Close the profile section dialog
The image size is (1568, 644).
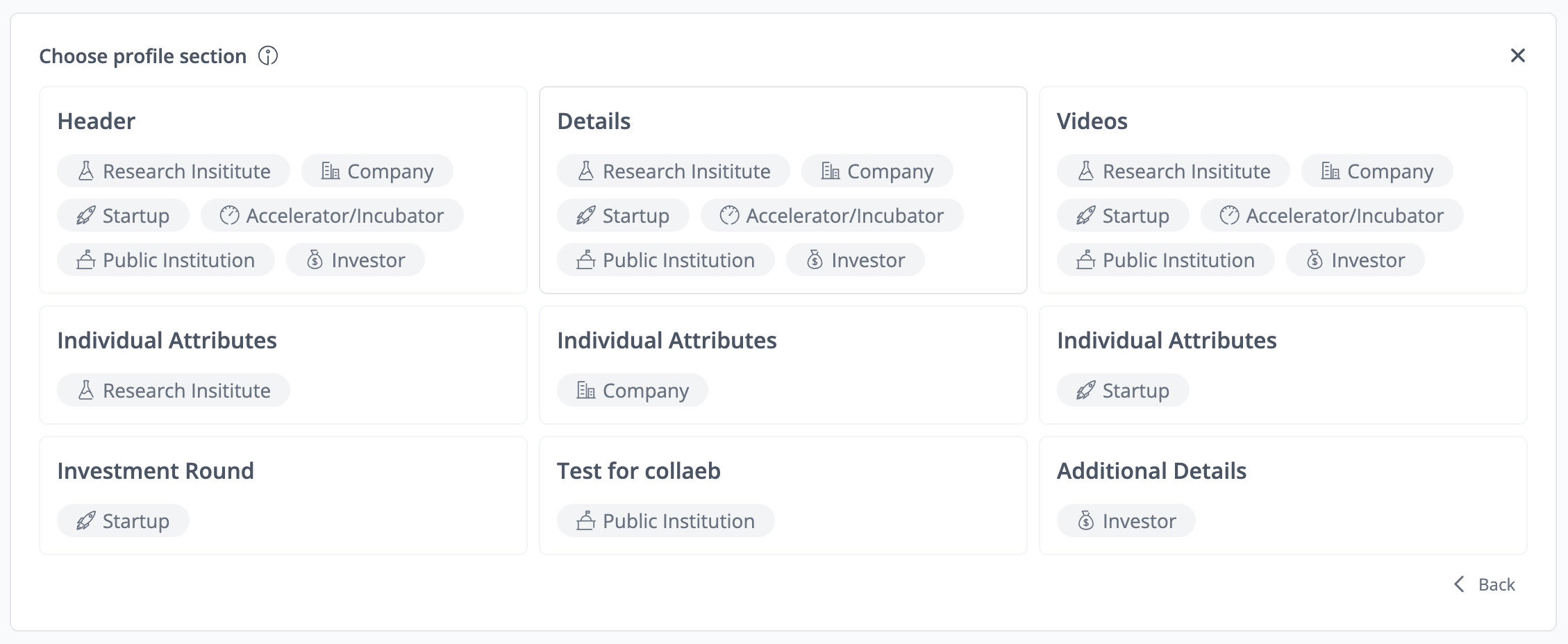[x=1517, y=56]
